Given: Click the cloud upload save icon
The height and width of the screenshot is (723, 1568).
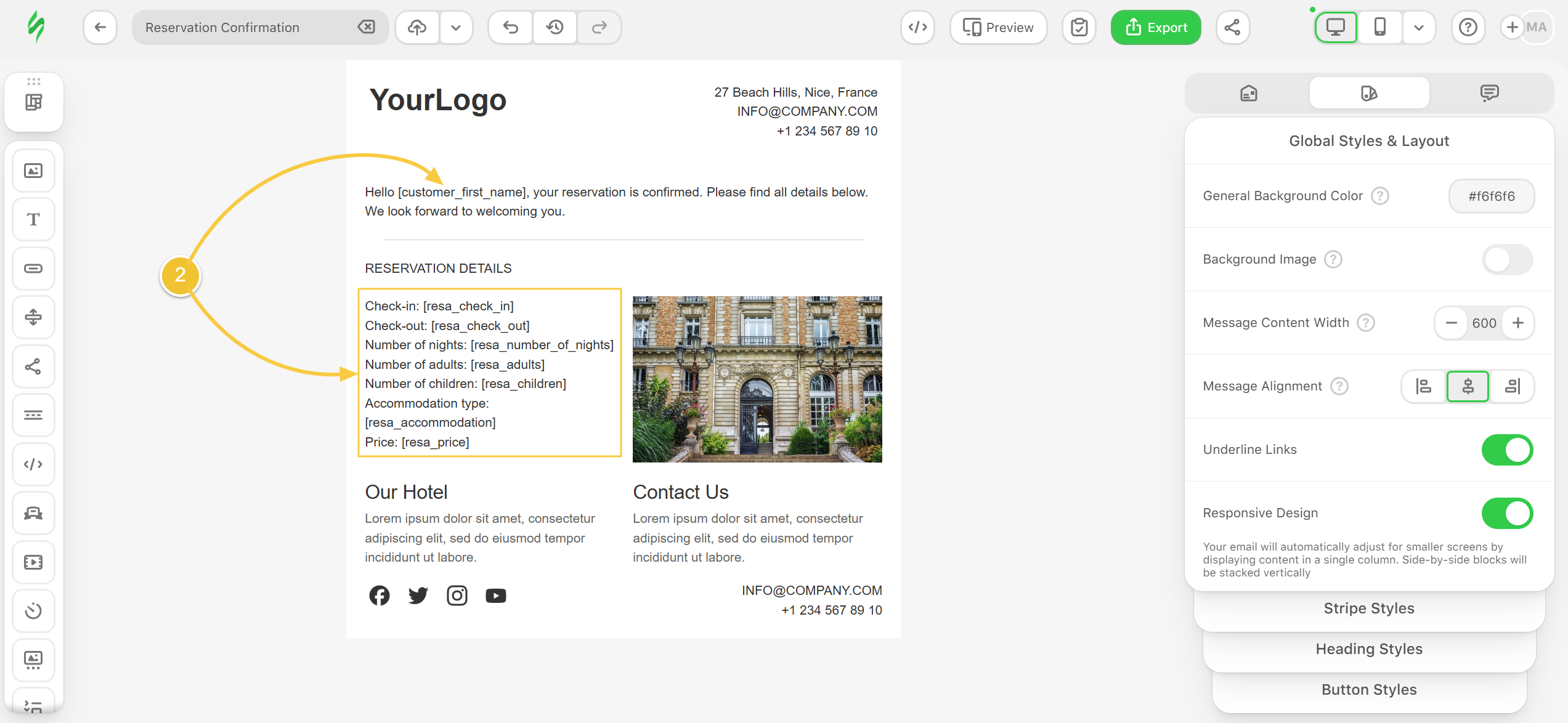Looking at the screenshot, I should point(417,27).
